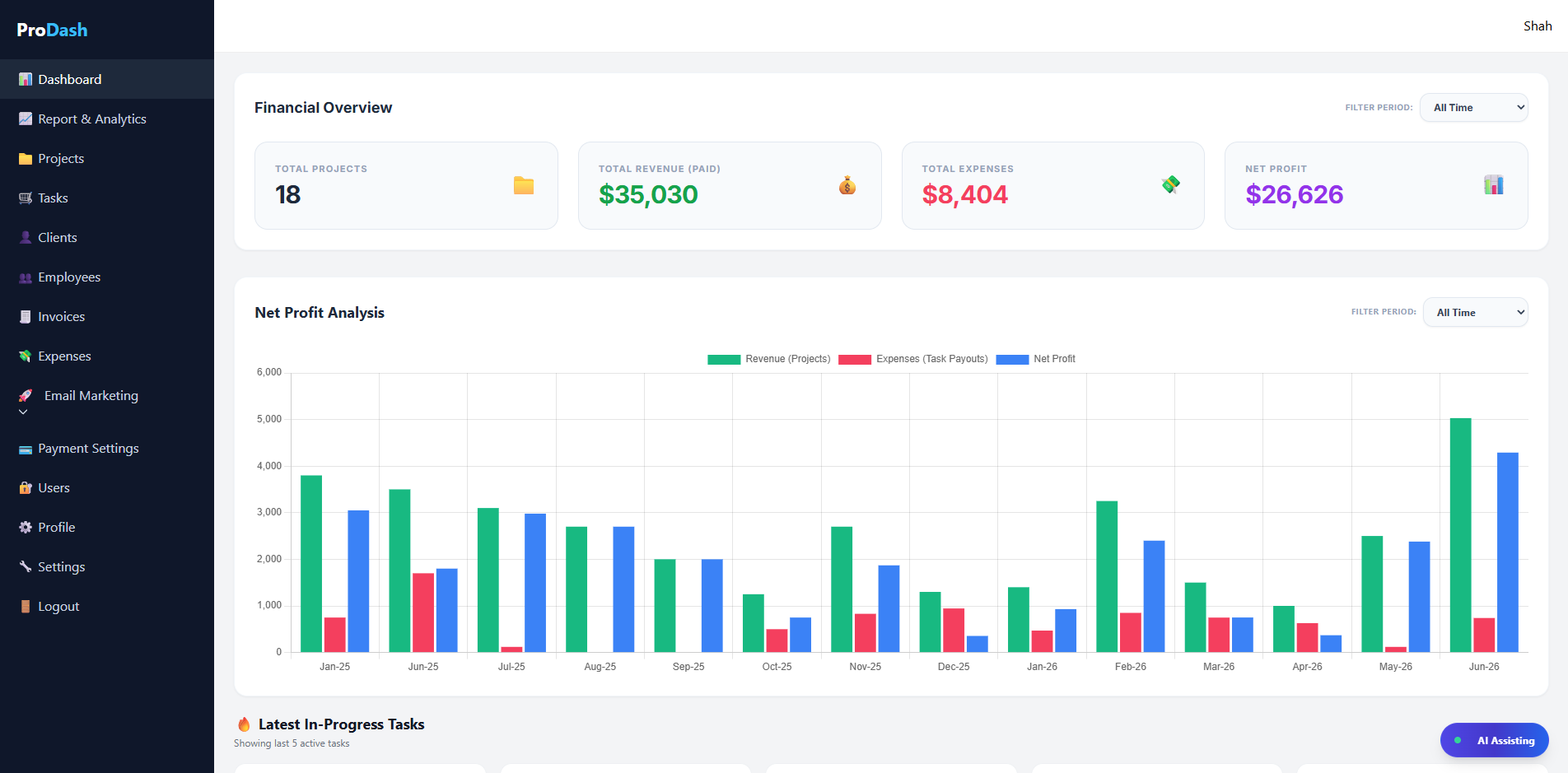
Task: Toggle Expenses (Task Payouts) red legend swatch
Action: coord(855,359)
